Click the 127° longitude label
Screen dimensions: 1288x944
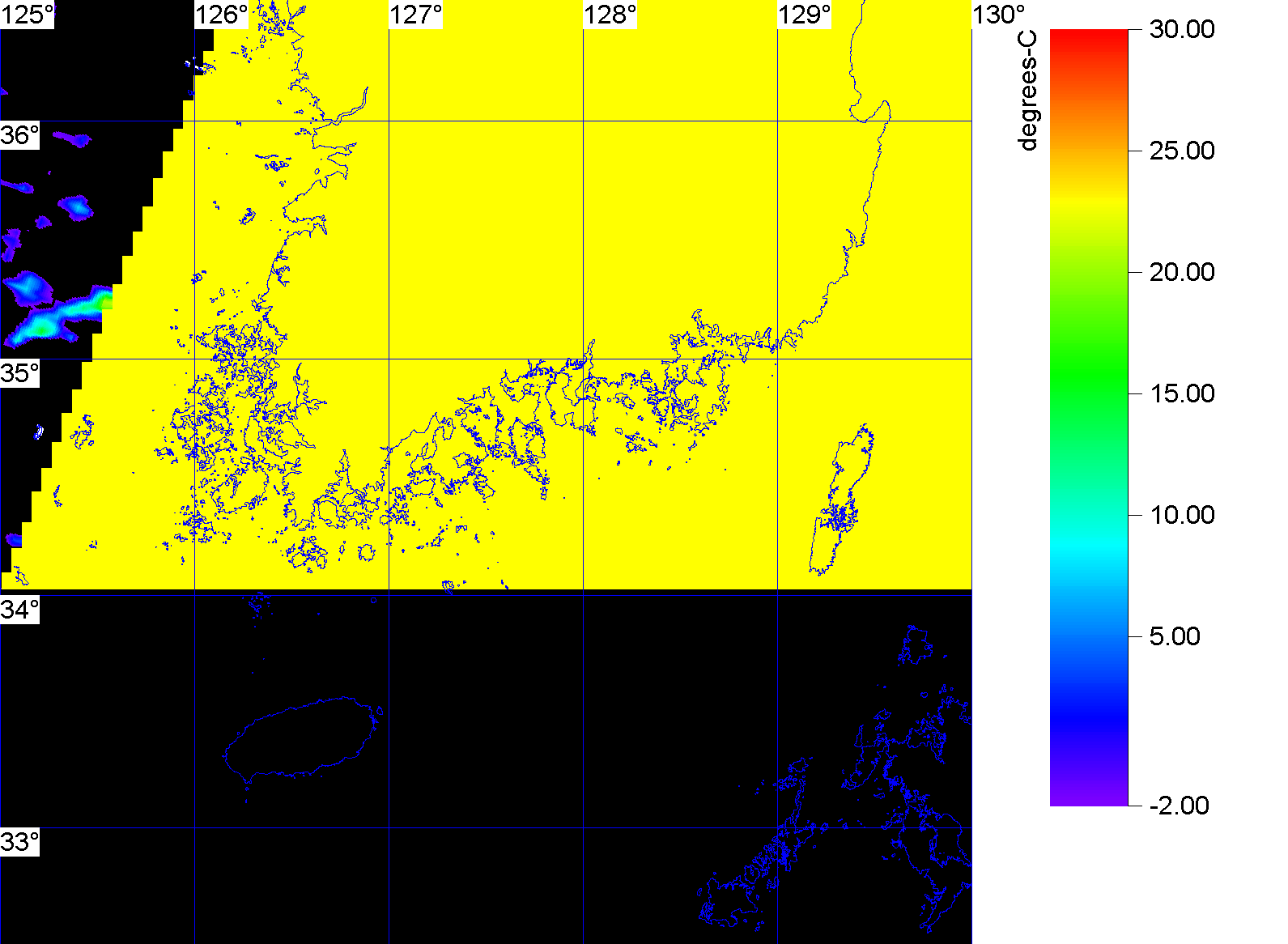(x=416, y=15)
